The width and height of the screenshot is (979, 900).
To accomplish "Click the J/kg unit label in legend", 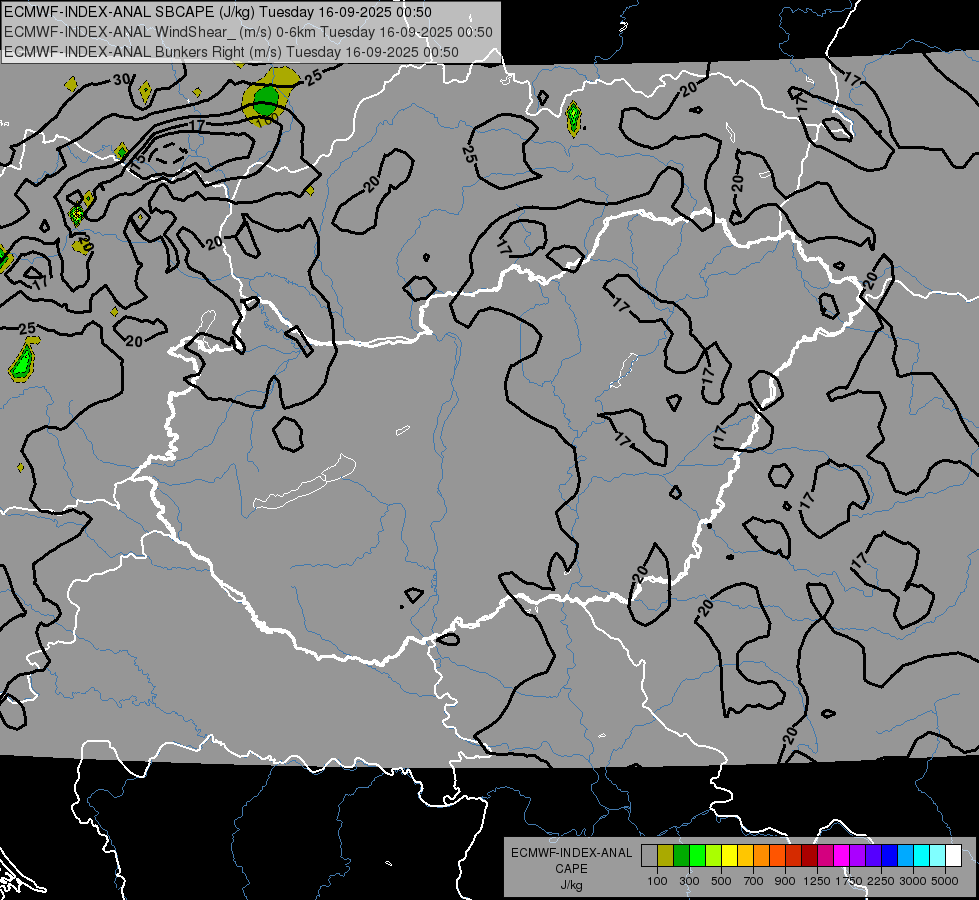I will 571,885.
